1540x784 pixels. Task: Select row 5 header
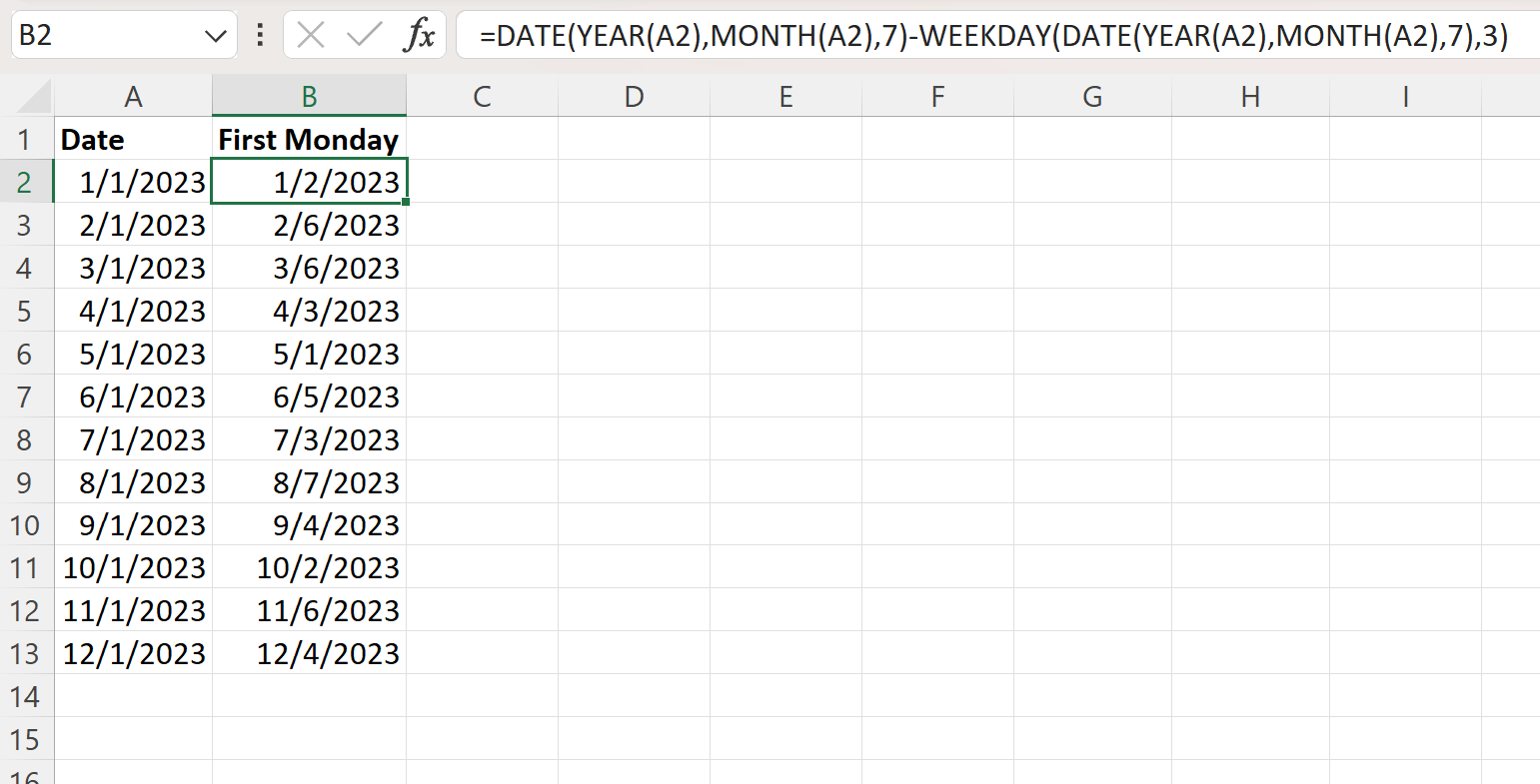click(26, 311)
